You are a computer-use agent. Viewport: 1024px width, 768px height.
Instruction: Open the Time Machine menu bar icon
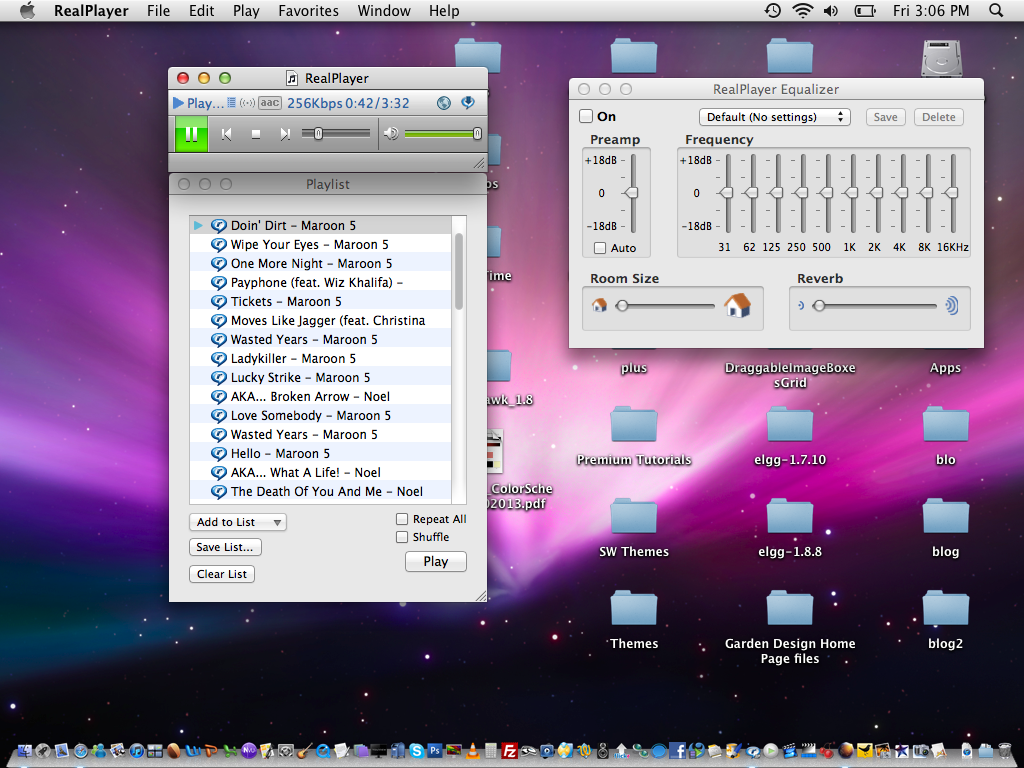click(773, 10)
